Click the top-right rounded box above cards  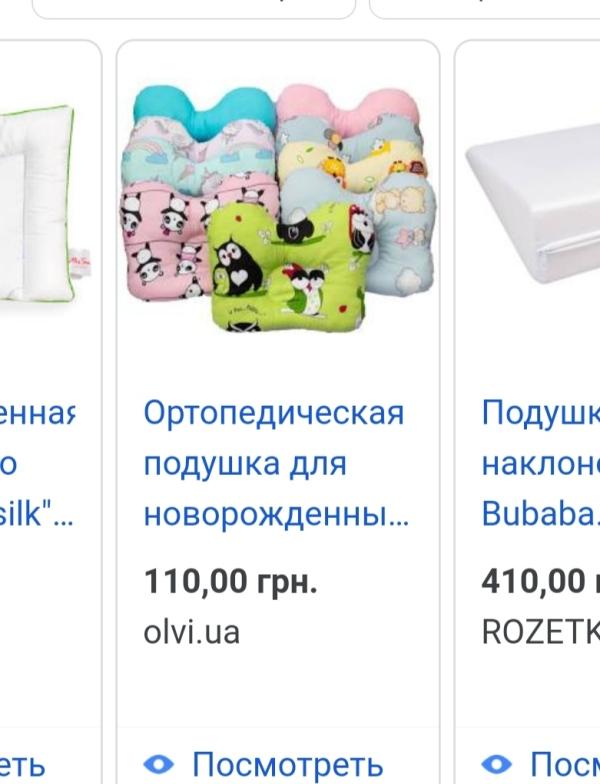(x=484, y=9)
